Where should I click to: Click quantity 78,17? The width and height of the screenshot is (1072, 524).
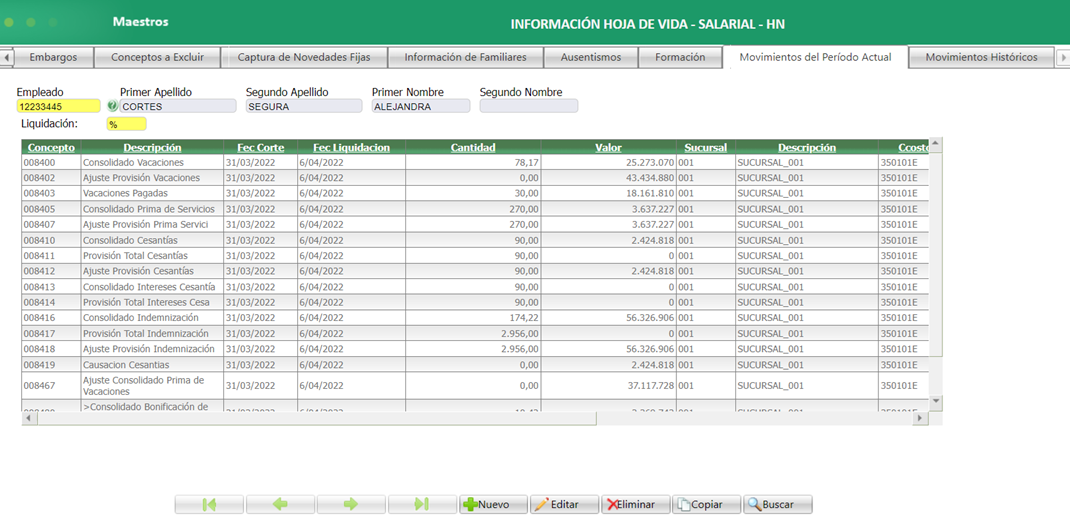(527, 163)
